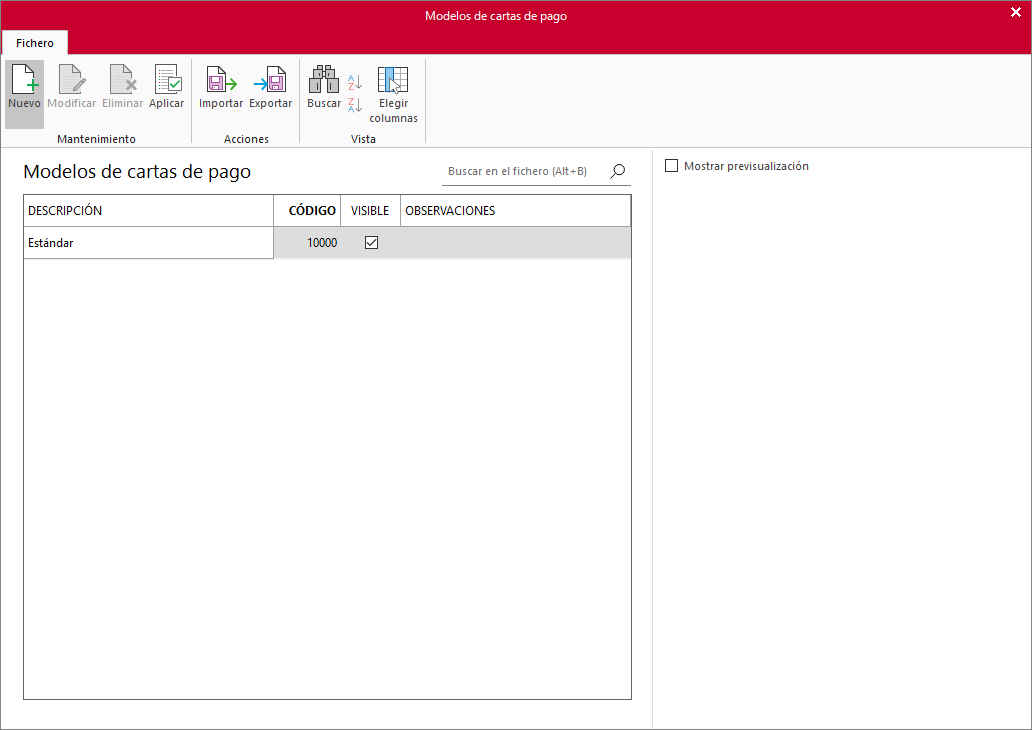The width and height of the screenshot is (1032, 730).
Task: Click the empty Observaciones cell of Estándar
Action: point(515,243)
